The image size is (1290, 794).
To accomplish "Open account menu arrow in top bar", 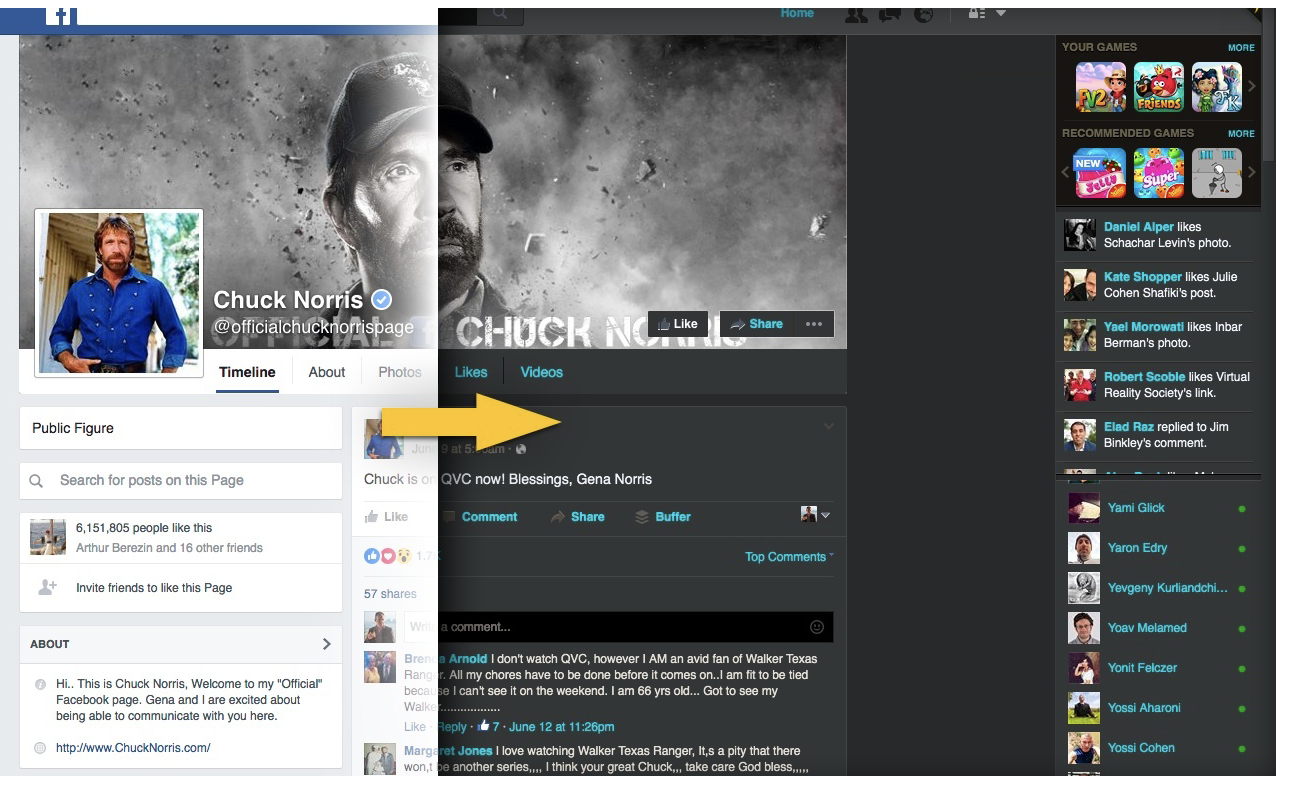I will [1001, 14].
